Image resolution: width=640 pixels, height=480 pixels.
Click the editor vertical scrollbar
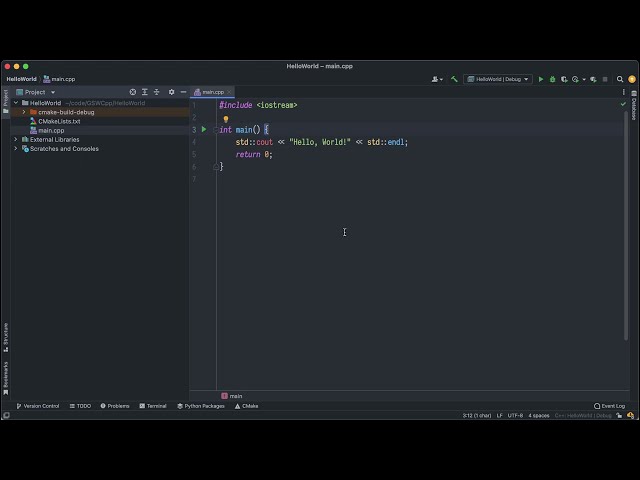[626, 226]
